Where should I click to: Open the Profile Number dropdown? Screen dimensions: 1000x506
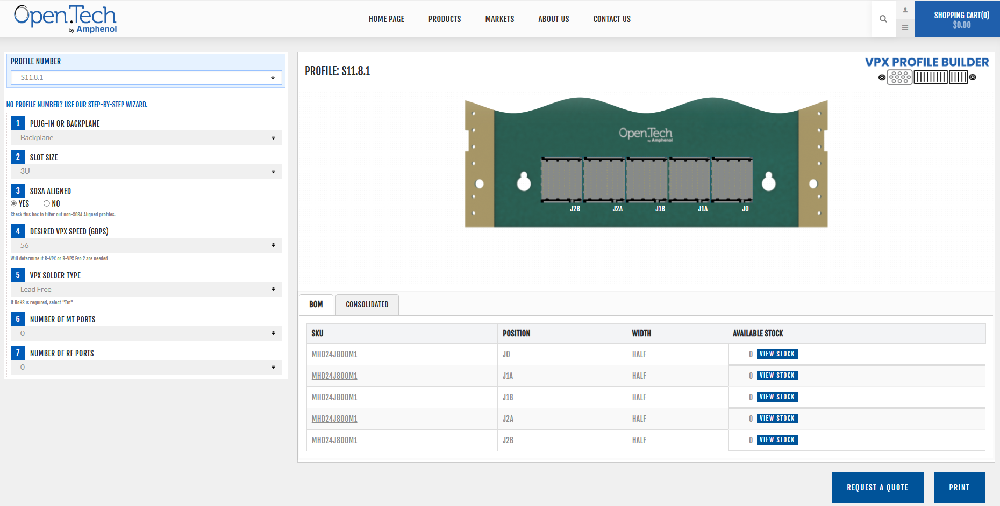click(x=146, y=77)
